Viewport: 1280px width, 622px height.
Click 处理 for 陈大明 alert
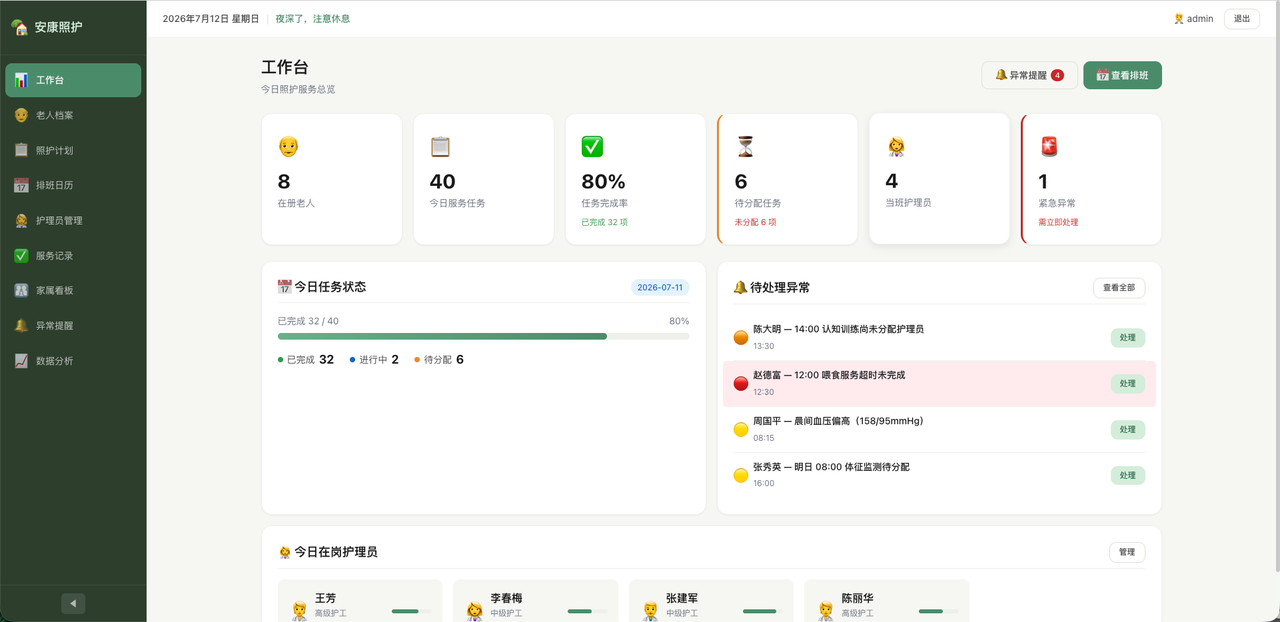pyautogui.click(x=1128, y=338)
